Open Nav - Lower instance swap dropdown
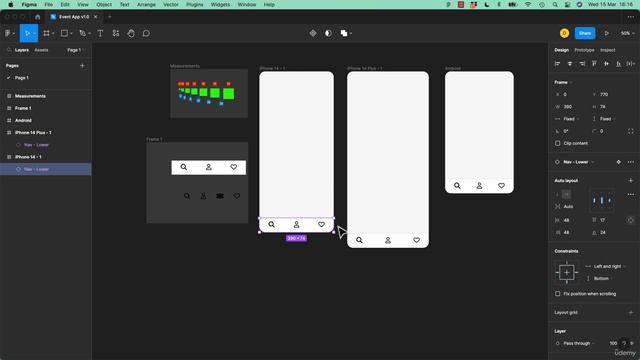Screen dimensions: 640x360 click(x=578, y=162)
